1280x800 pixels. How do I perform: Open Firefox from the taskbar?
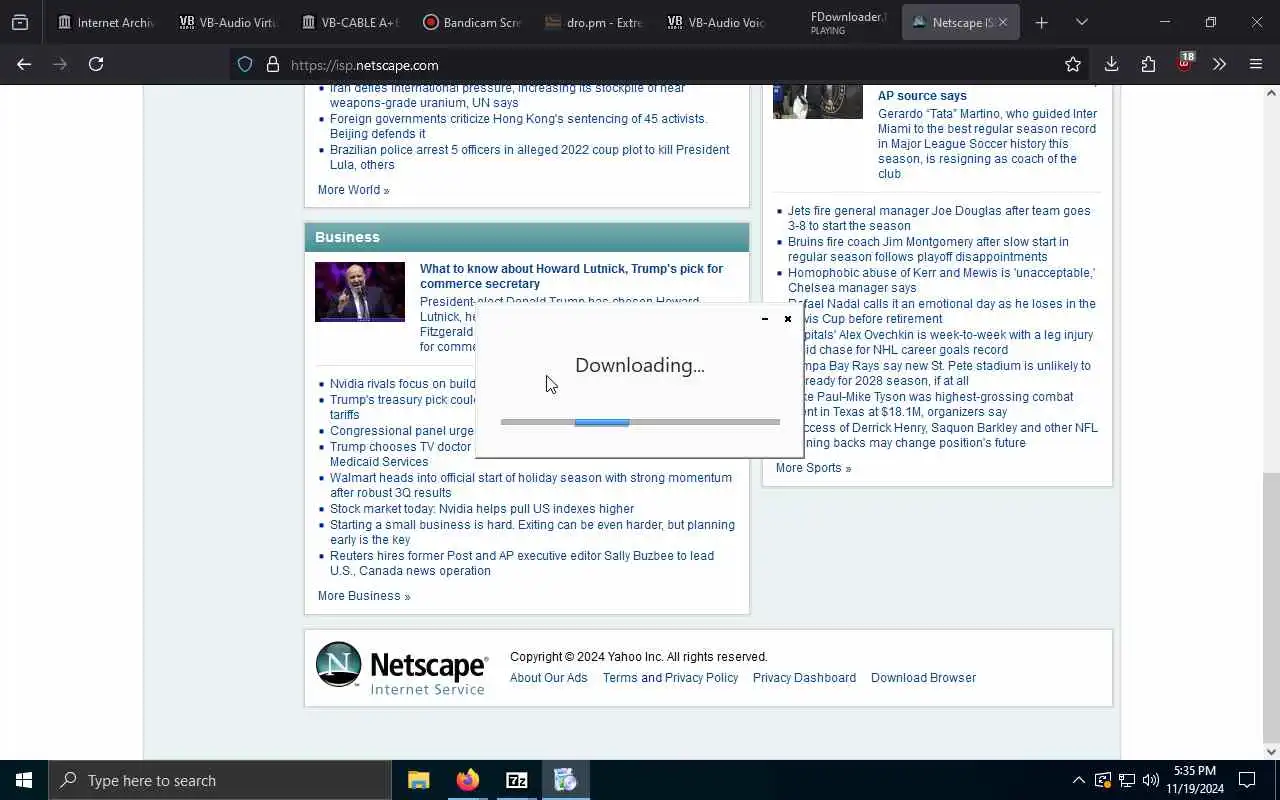[x=468, y=780]
